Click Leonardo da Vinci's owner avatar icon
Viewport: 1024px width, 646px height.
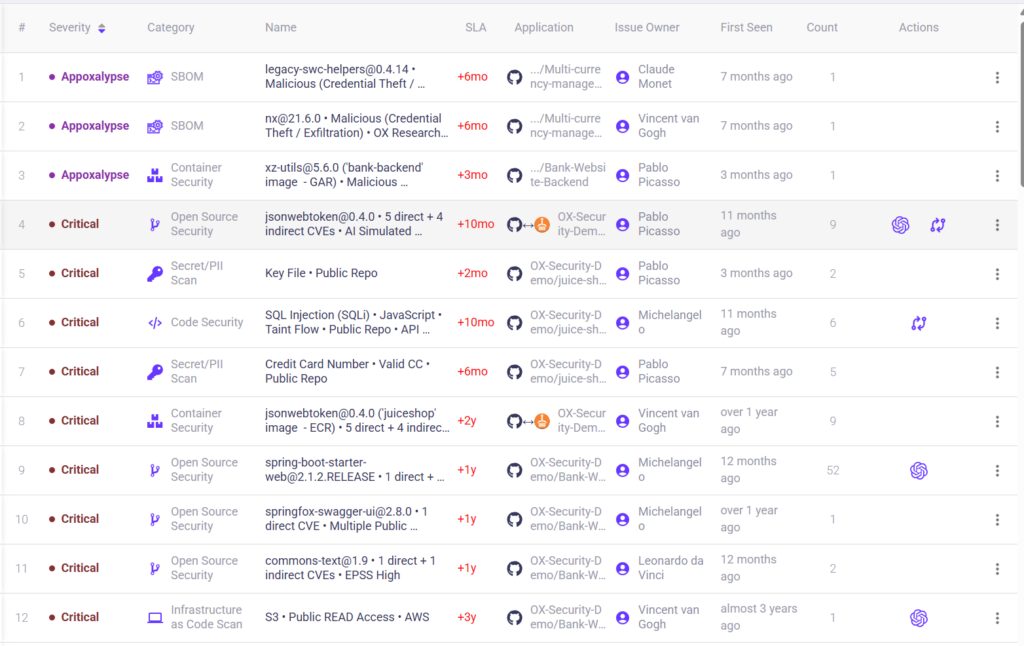point(623,568)
